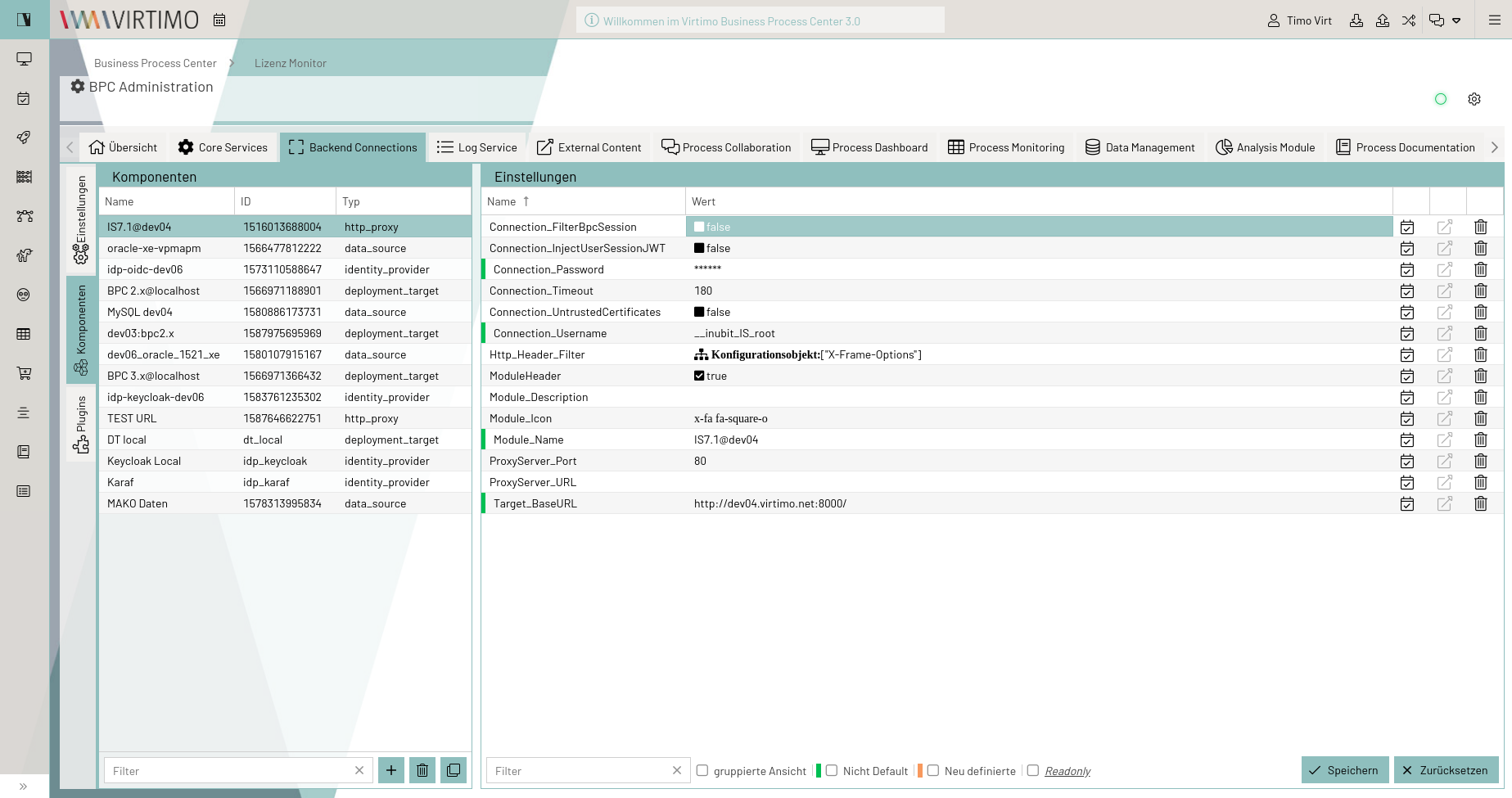Click the Target_BaseURL value http://dev04.virtimo.net:8000/
The image size is (1512, 798).
770,503
